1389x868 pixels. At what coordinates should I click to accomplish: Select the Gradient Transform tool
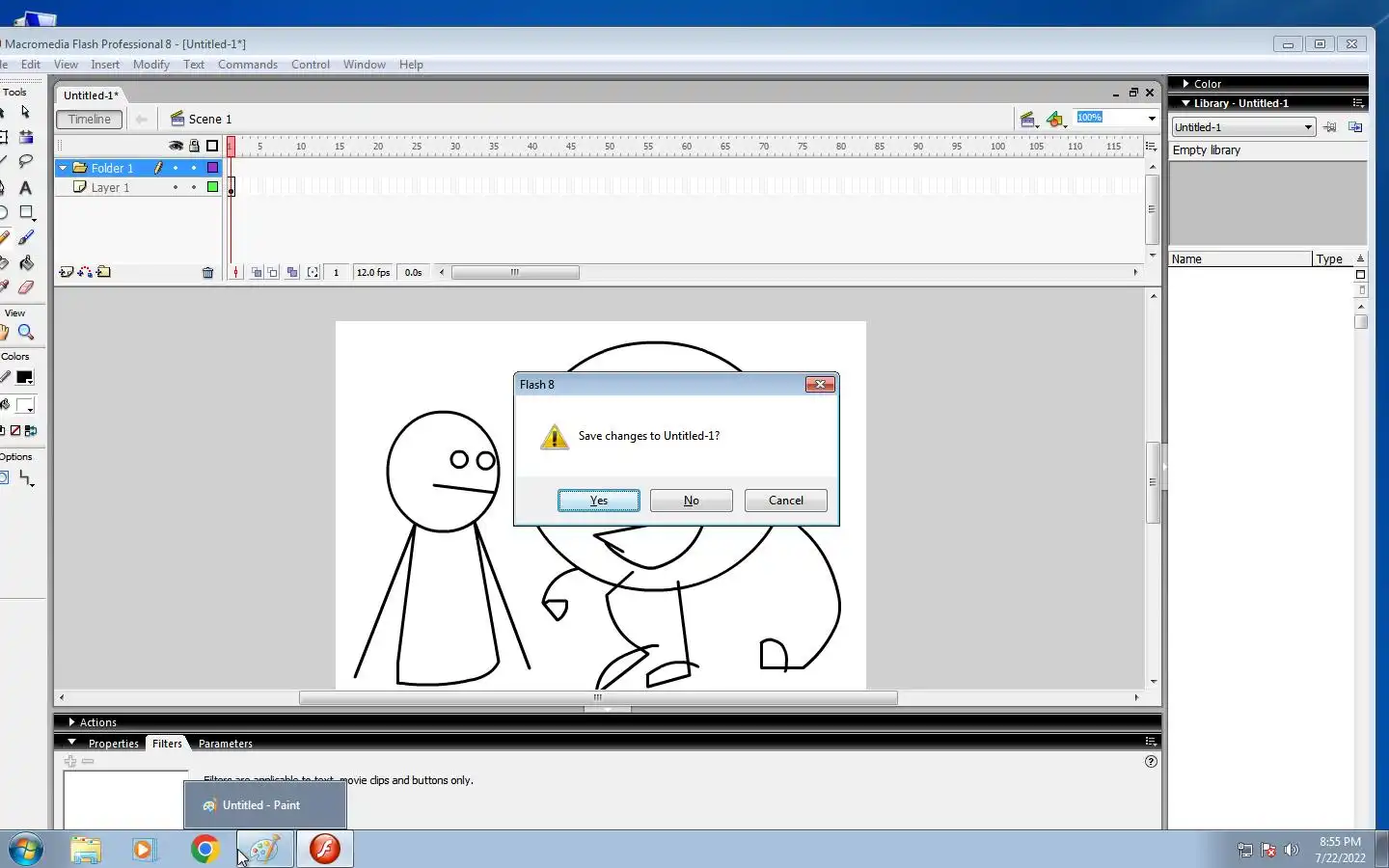tap(25, 137)
